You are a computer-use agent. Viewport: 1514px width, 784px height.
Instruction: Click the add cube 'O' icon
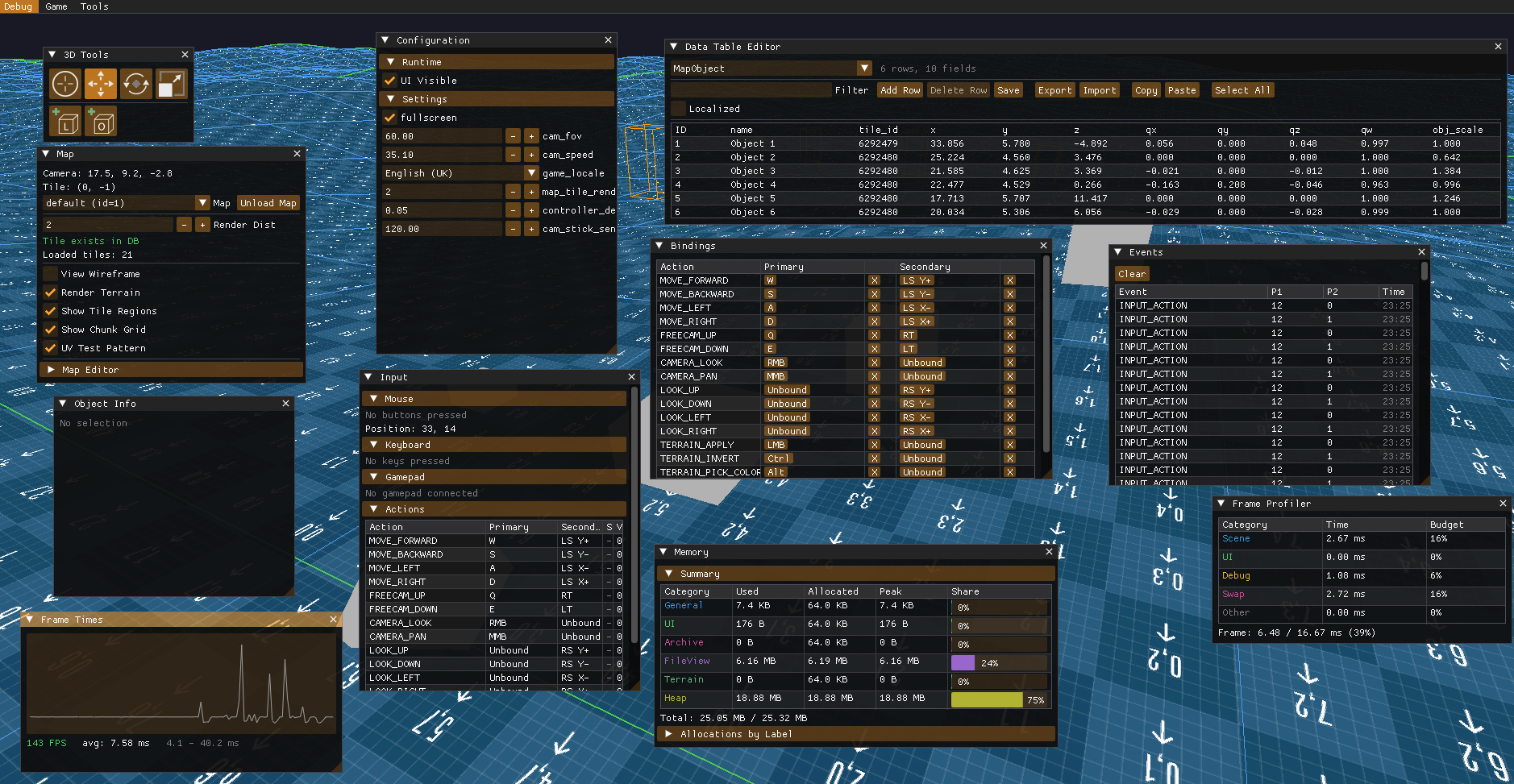tap(101, 122)
